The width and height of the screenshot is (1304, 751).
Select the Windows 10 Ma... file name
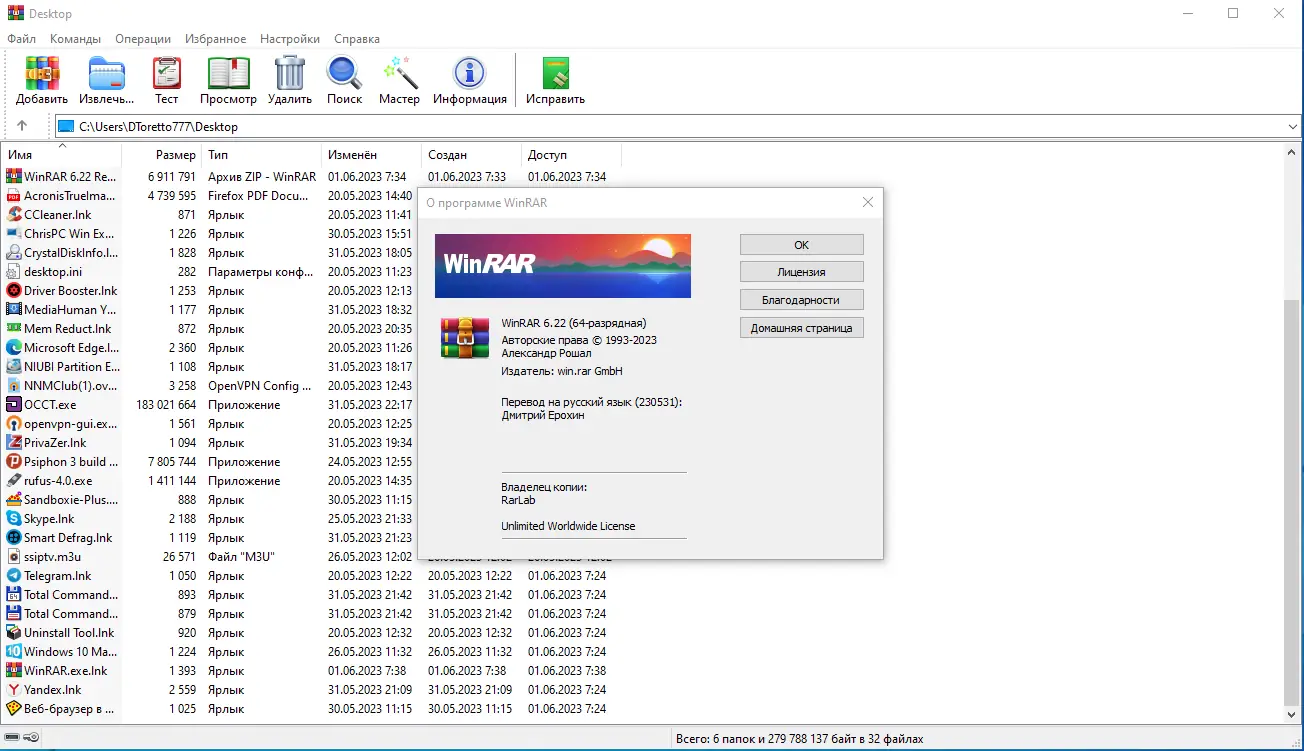pos(70,652)
